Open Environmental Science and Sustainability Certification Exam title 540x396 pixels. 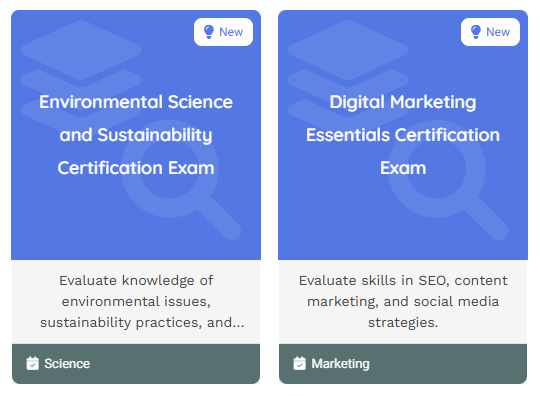[136, 135]
